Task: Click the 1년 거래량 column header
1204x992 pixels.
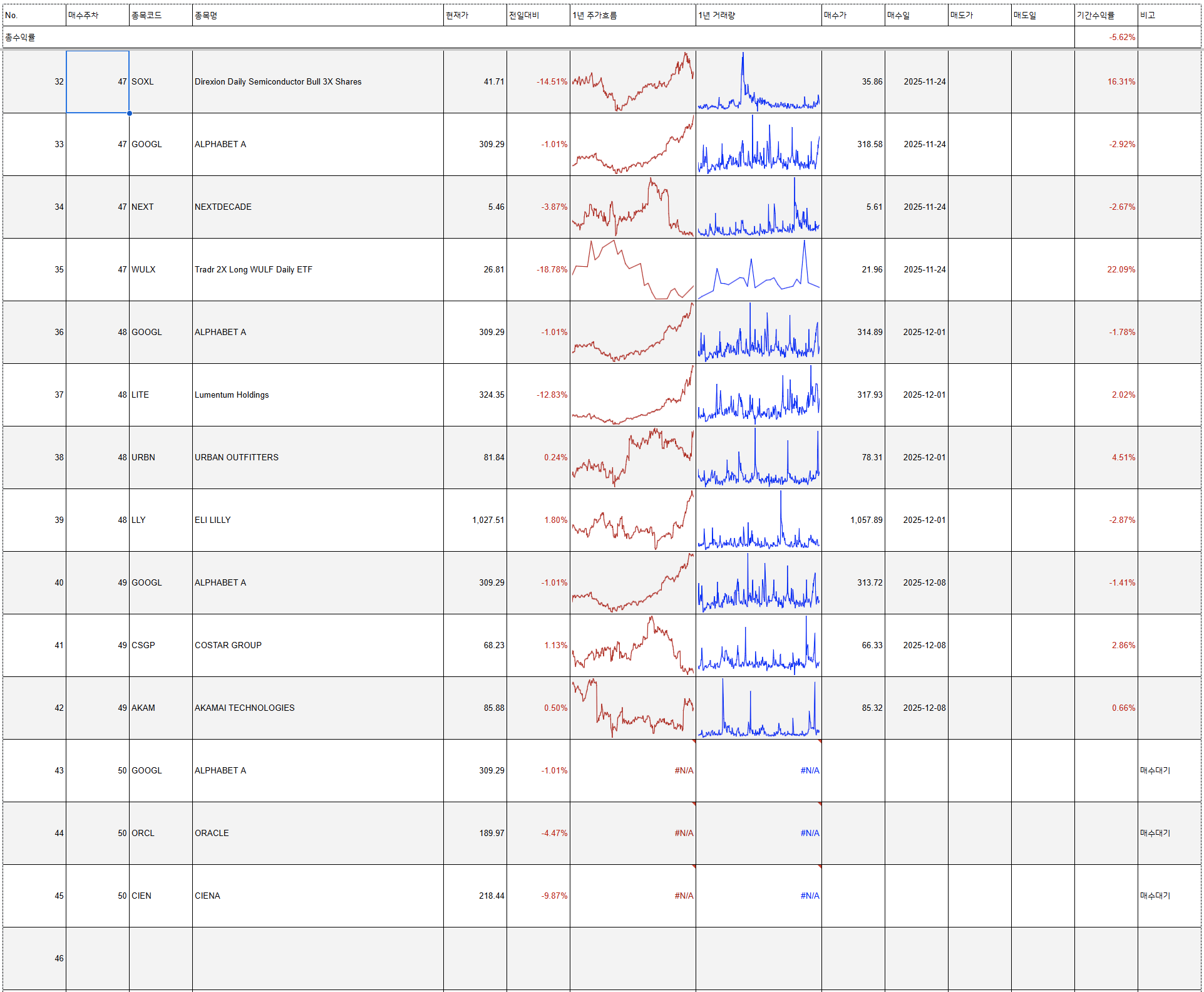Action: [x=758, y=15]
